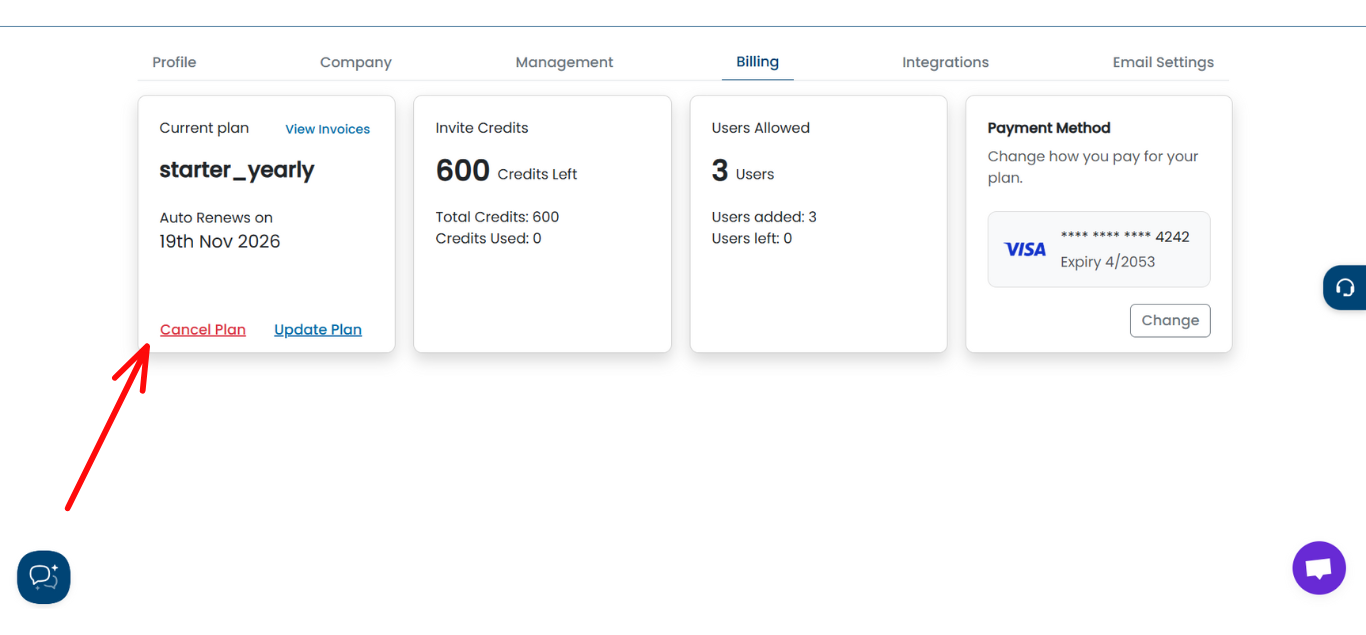Switch to the Company tab

pyautogui.click(x=356, y=62)
